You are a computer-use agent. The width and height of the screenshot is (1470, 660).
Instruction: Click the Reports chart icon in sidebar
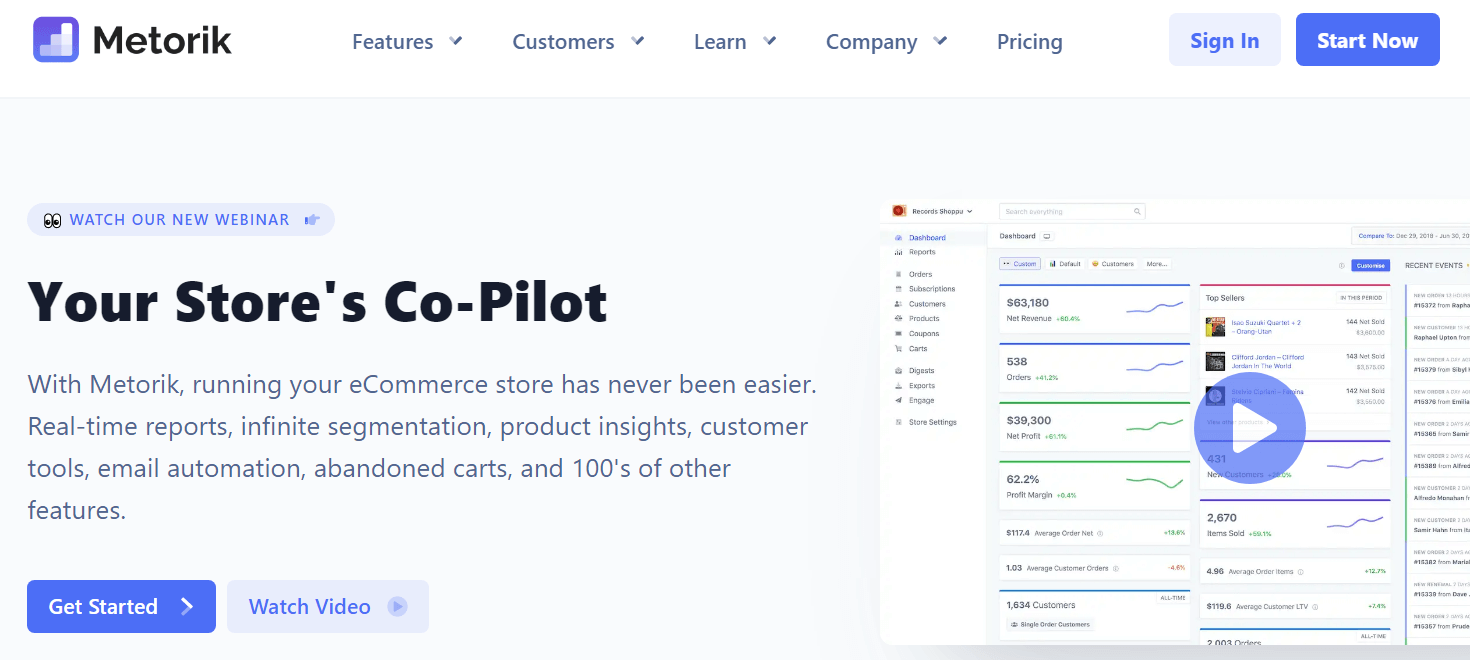[x=898, y=252]
